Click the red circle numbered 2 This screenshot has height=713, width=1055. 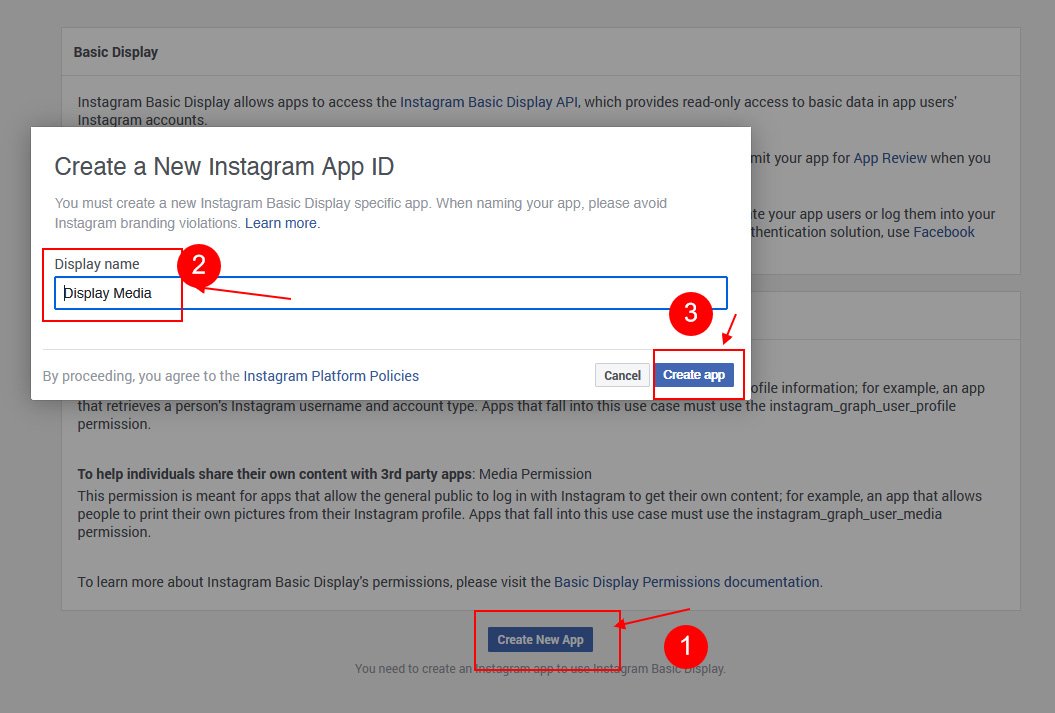tap(198, 265)
